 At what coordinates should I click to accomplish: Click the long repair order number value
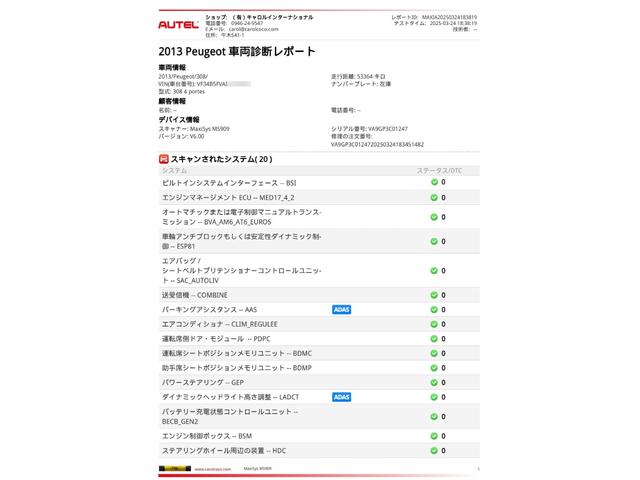click(x=377, y=144)
